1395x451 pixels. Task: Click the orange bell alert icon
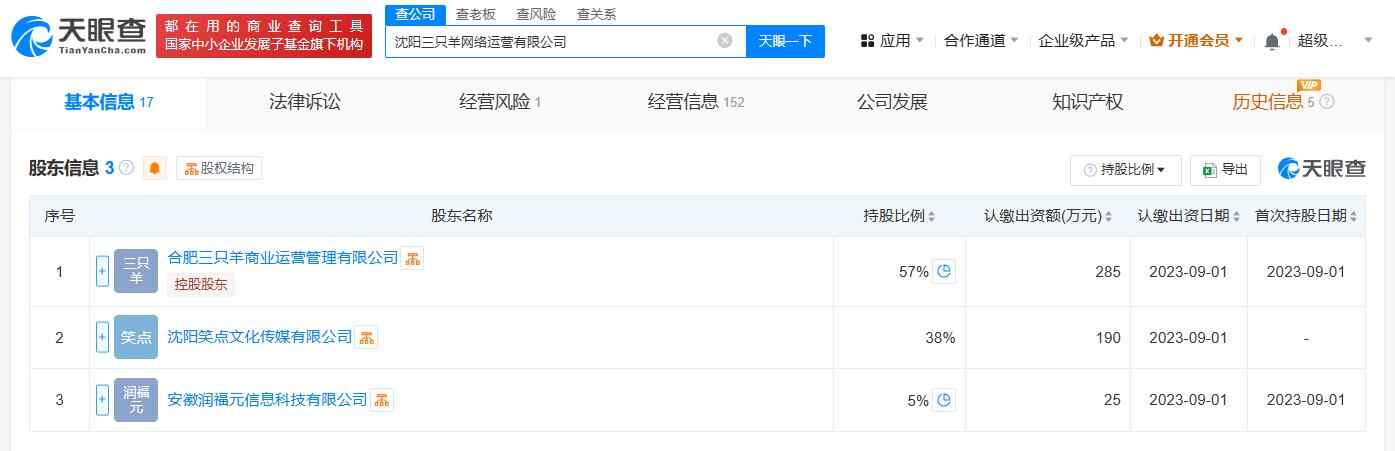[154, 168]
